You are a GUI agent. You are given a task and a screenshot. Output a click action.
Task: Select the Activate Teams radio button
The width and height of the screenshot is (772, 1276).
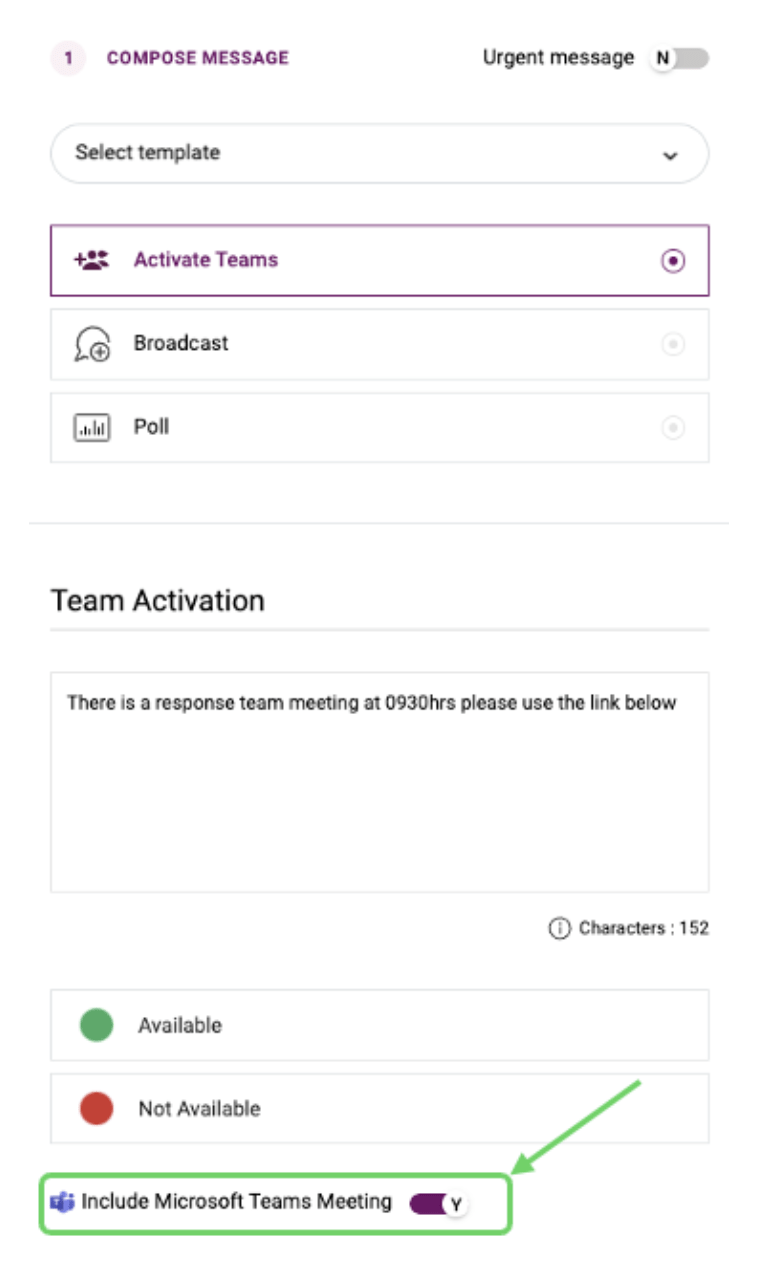point(674,261)
